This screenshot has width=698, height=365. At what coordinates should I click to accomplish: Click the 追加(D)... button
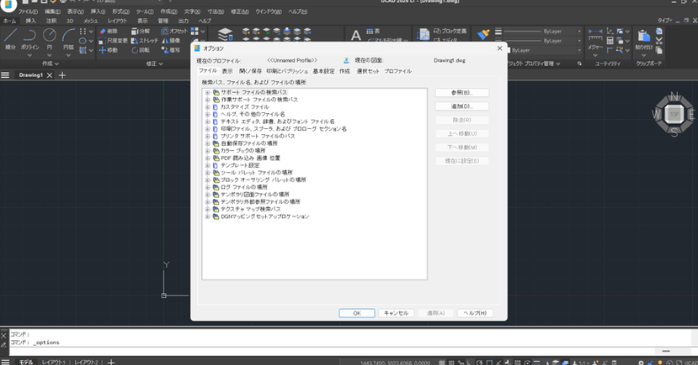pyautogui.click(x=462, y=106)
